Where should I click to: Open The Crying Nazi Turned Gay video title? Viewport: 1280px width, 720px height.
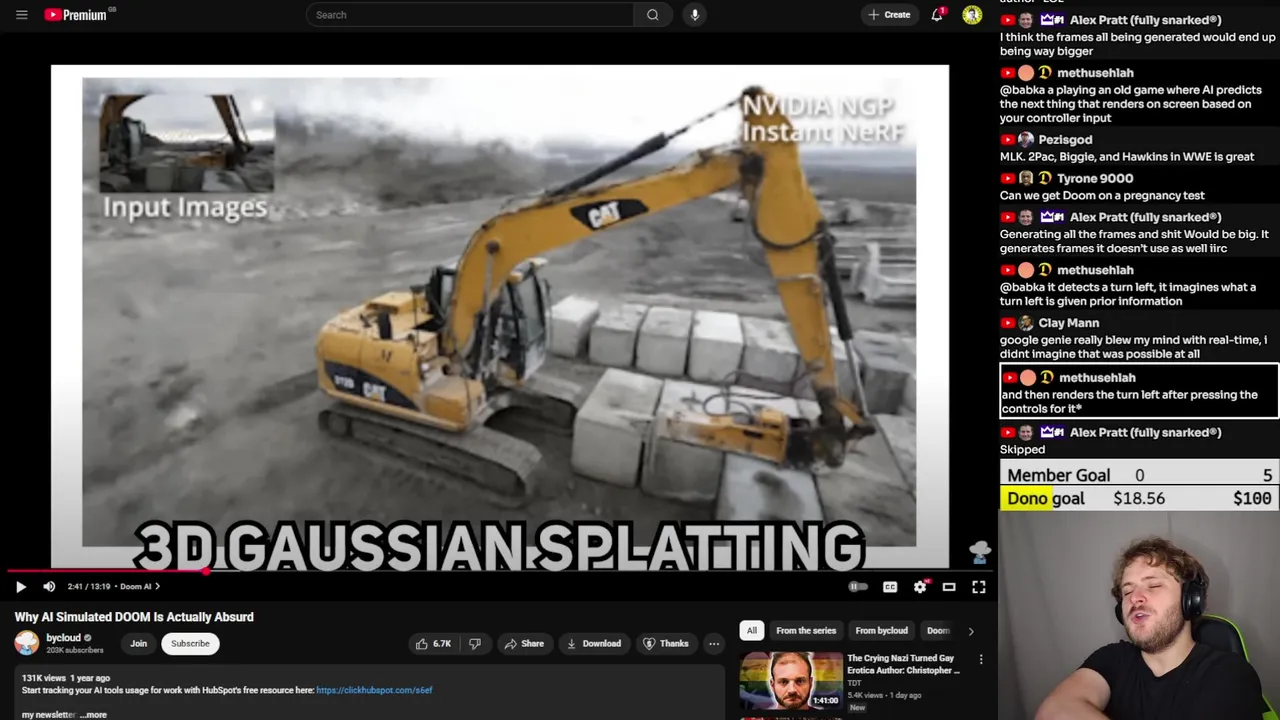coord(902,664)
